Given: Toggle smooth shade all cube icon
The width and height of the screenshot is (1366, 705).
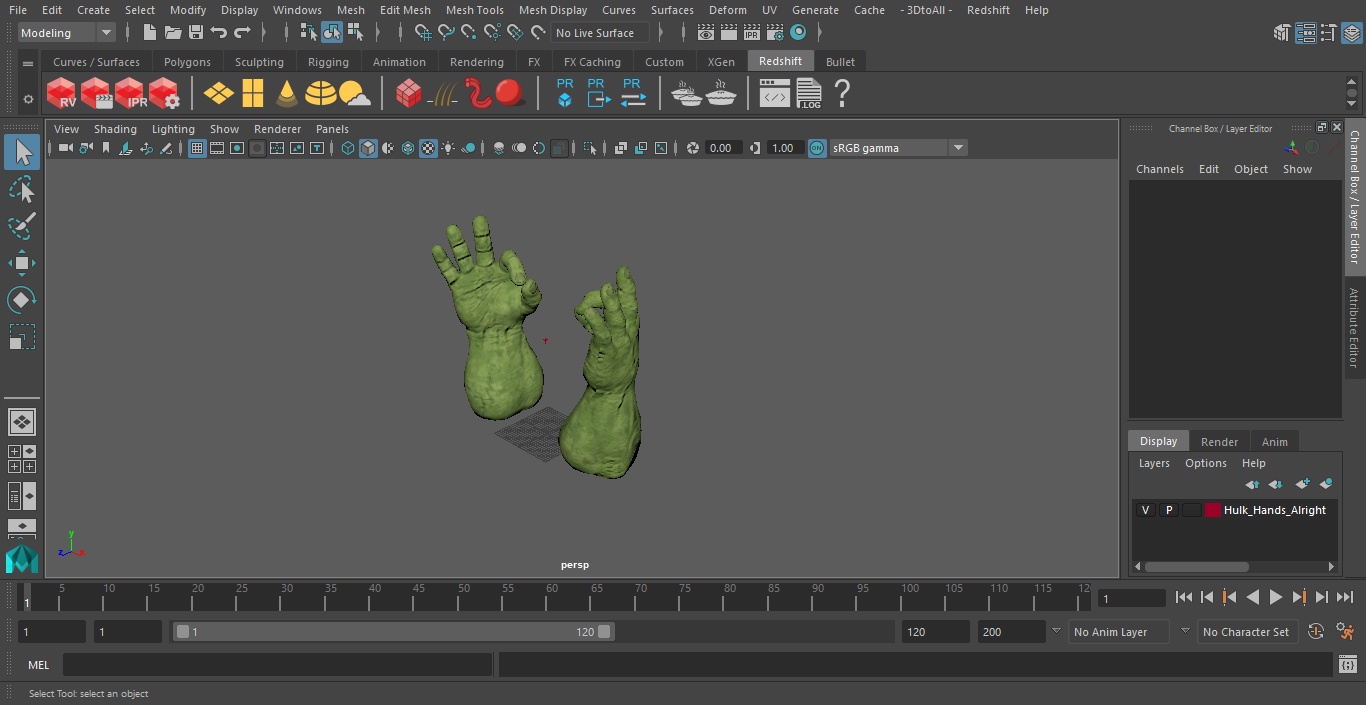Looking at the screenshot, I should (368, 148).
